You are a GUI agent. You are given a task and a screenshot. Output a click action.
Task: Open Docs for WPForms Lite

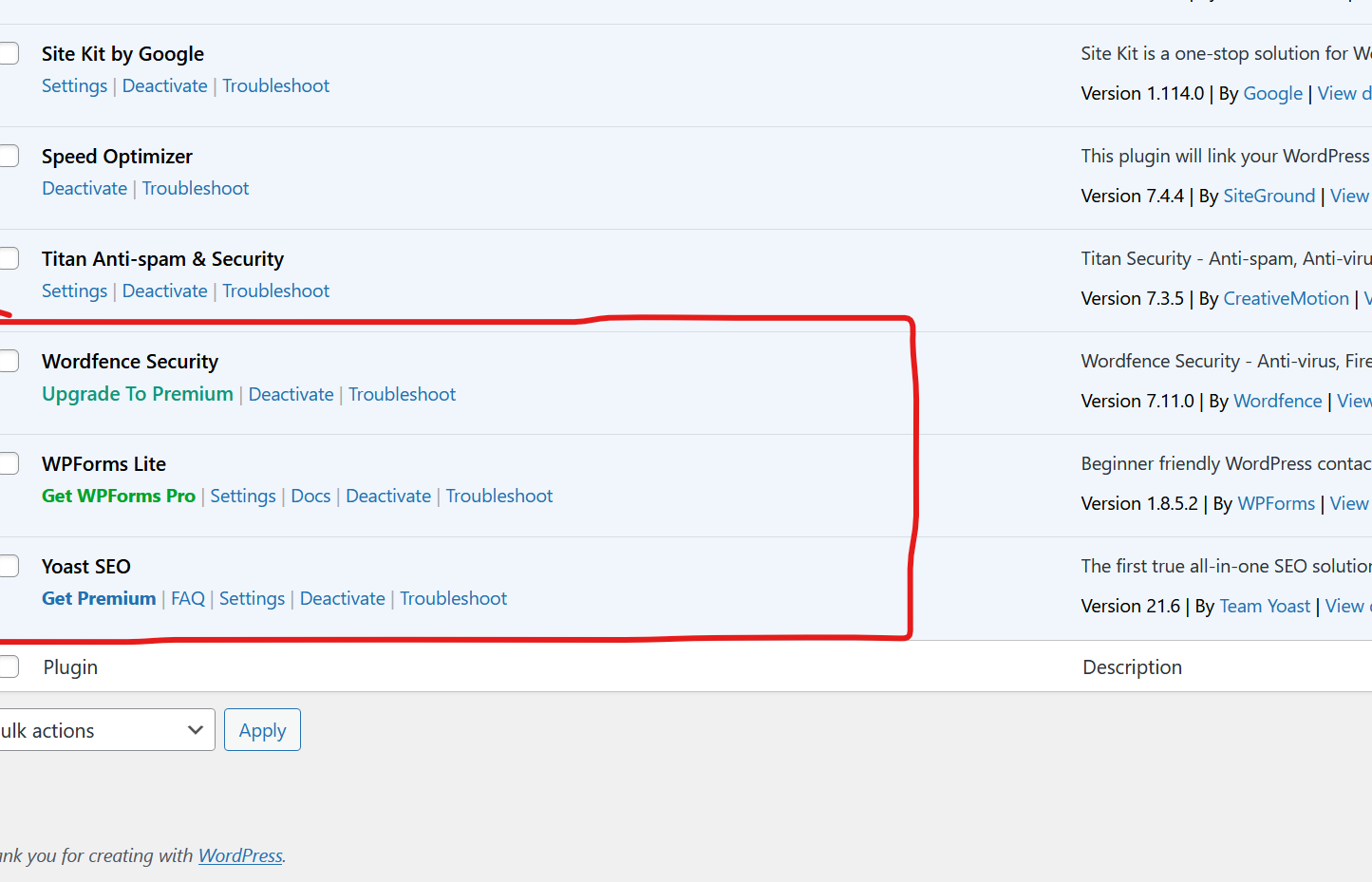(x=310, y=496)
